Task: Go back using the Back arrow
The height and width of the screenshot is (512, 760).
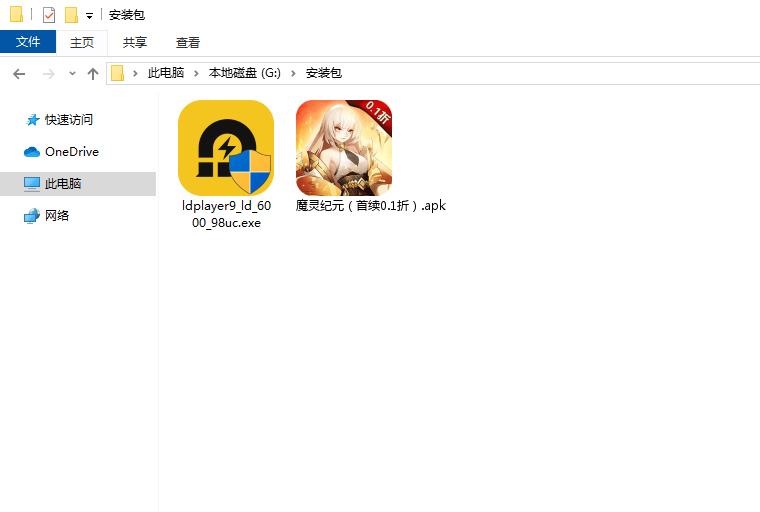Action: [19, 73]
